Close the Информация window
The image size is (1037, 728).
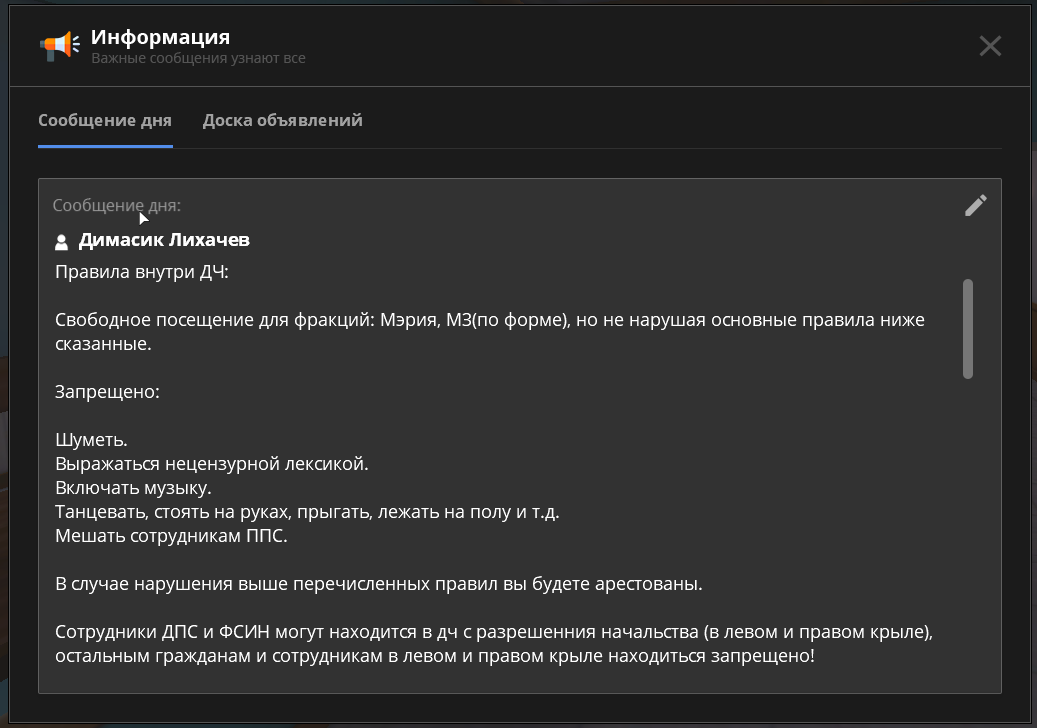(989, 46)
